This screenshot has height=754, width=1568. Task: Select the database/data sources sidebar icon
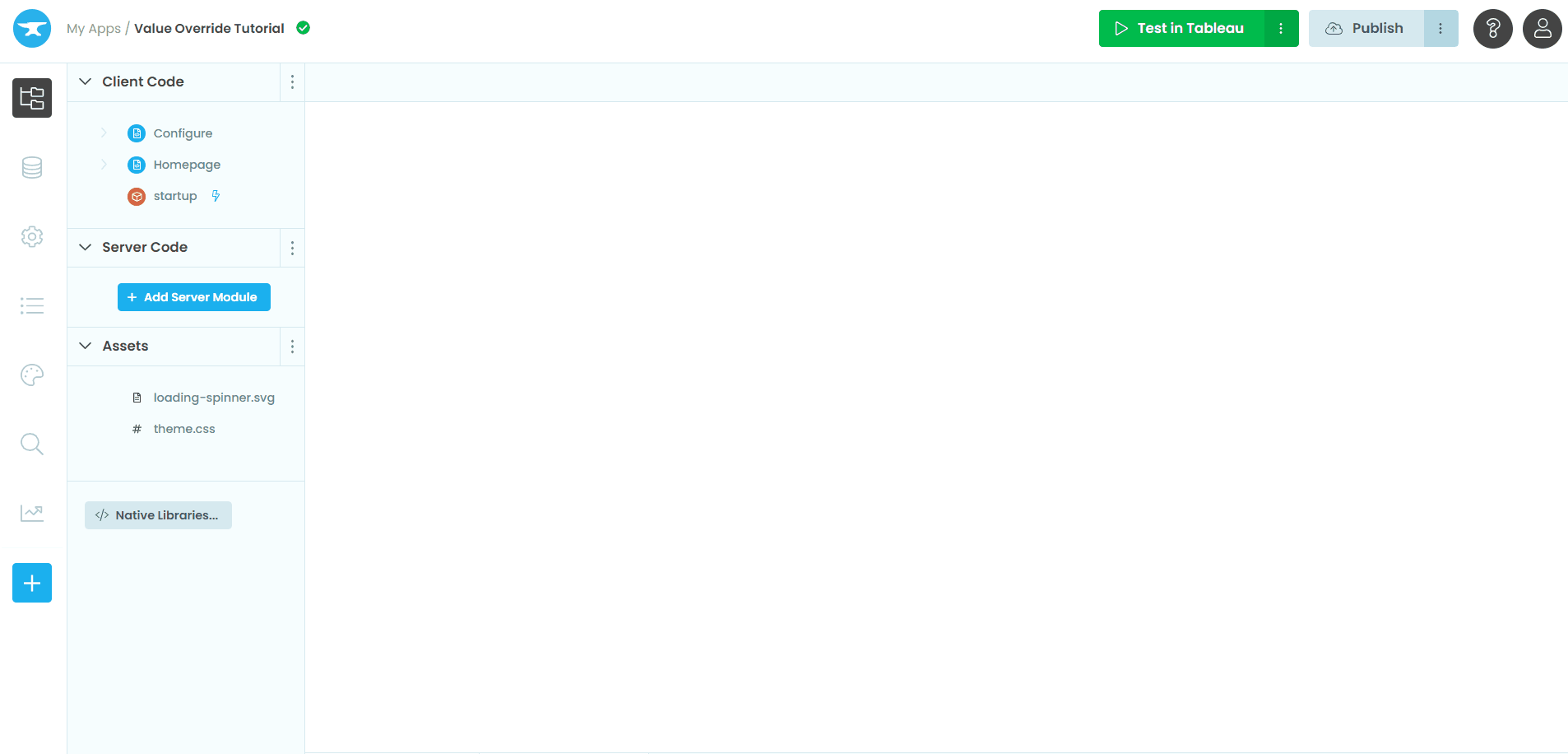click(x=31, y=167)
